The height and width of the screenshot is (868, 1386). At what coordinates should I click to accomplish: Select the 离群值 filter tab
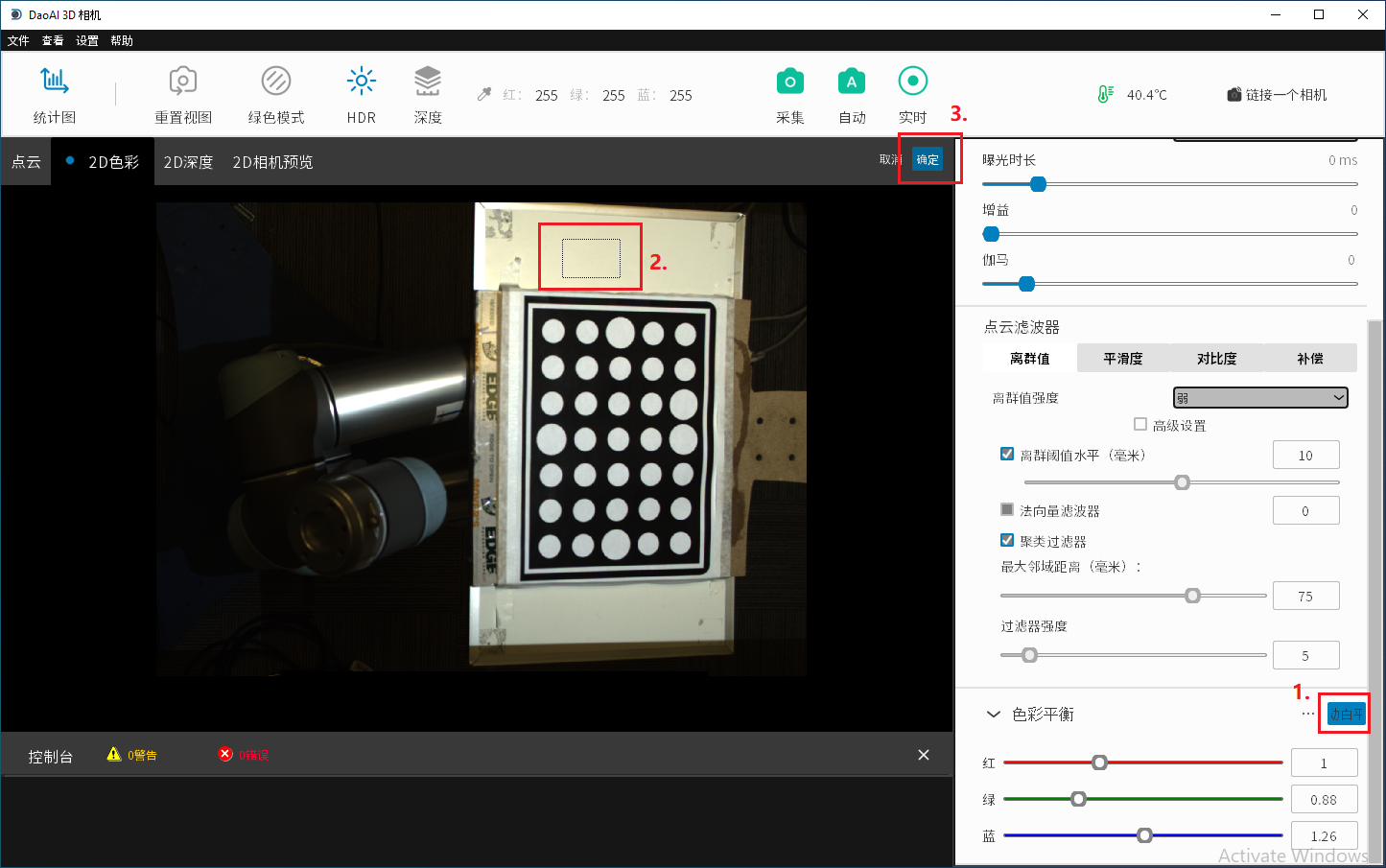[1030, 358]
